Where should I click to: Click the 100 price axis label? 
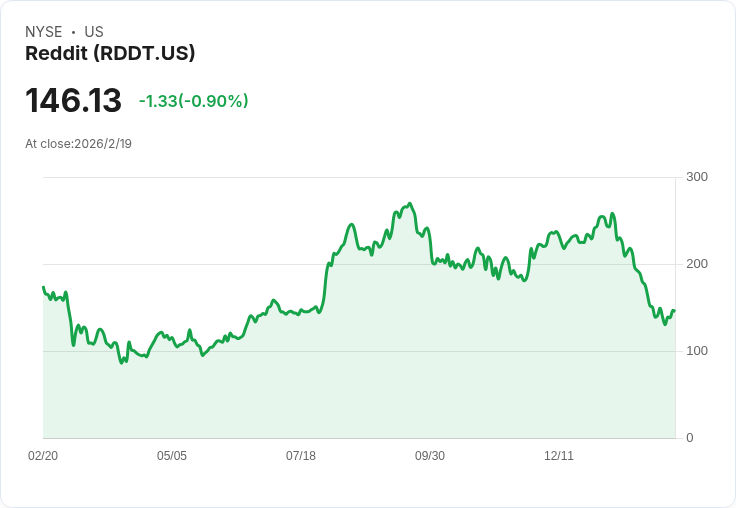click(x=697, y=351)
